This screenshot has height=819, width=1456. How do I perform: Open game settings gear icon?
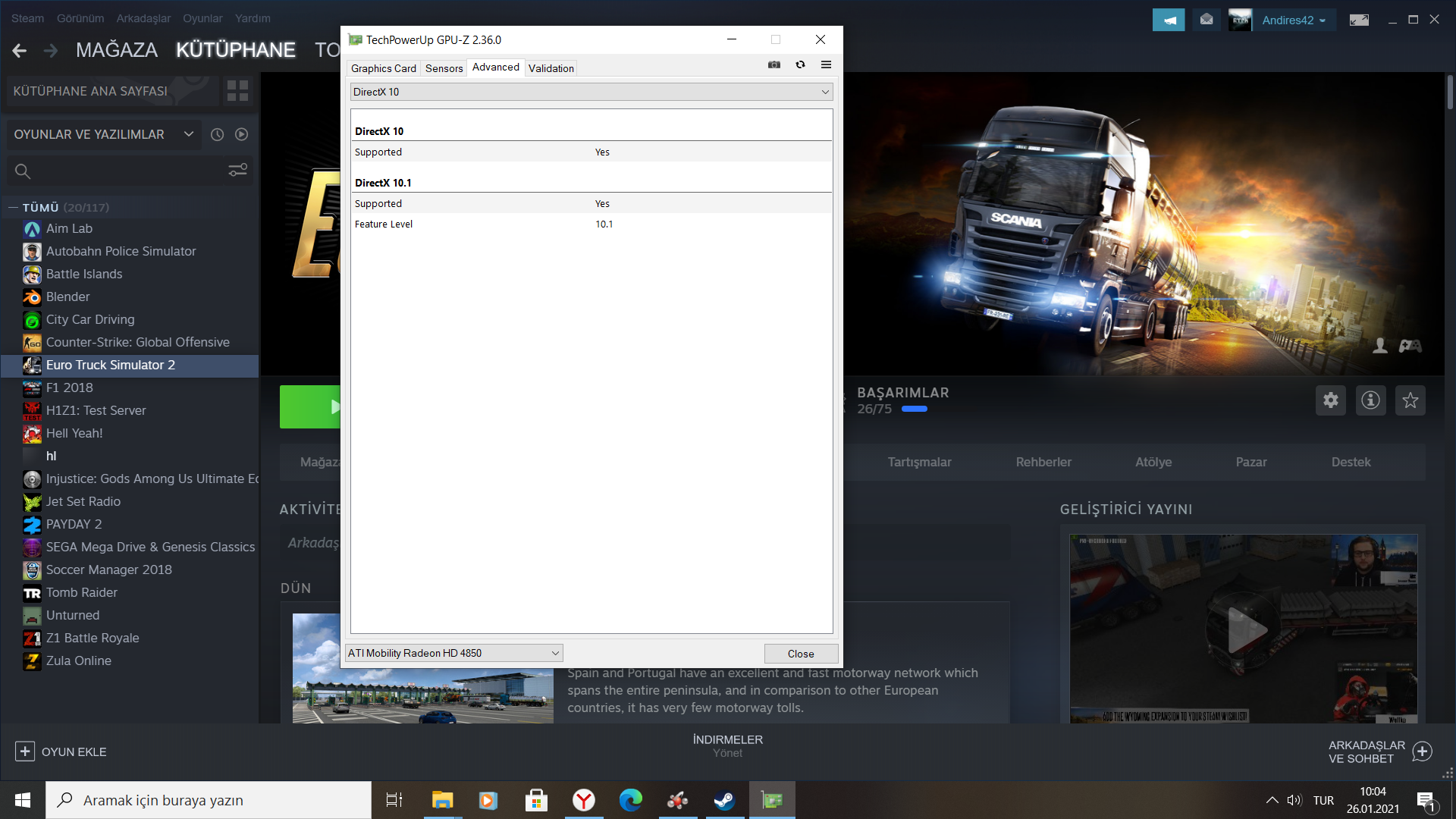[x=1330, y=400]
